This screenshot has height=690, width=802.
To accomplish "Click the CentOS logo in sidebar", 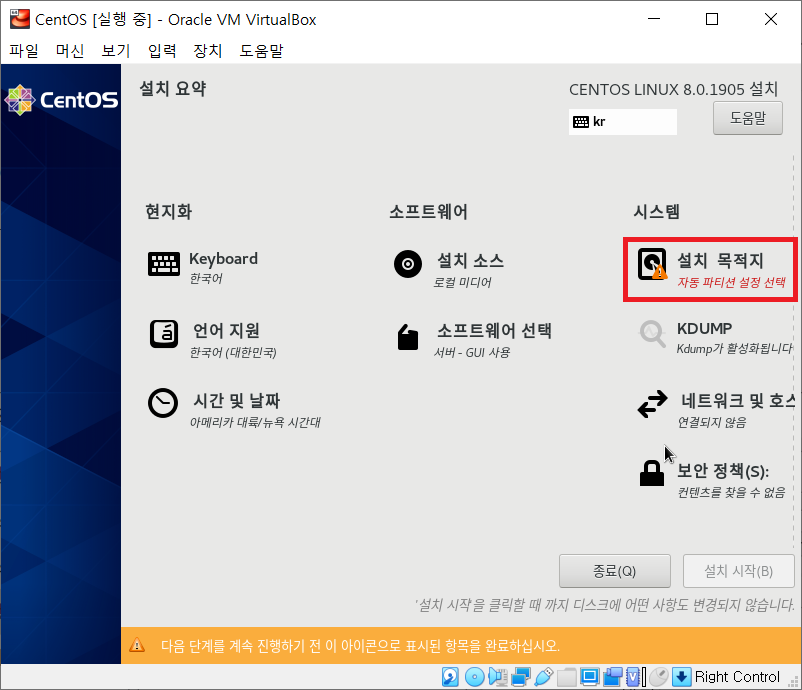I will click(x=61, y=100).
